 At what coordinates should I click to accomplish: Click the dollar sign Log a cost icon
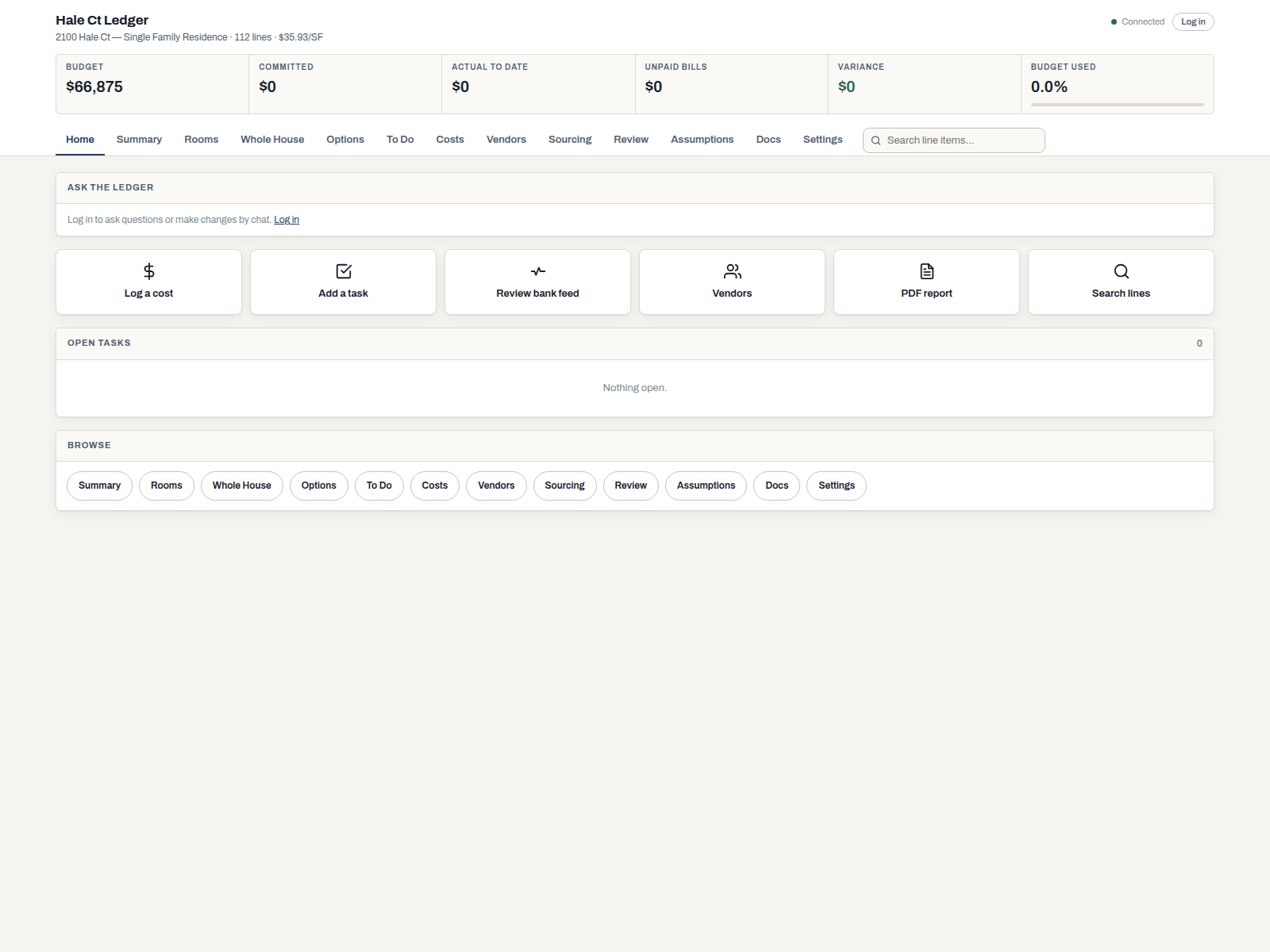[148, 271]
